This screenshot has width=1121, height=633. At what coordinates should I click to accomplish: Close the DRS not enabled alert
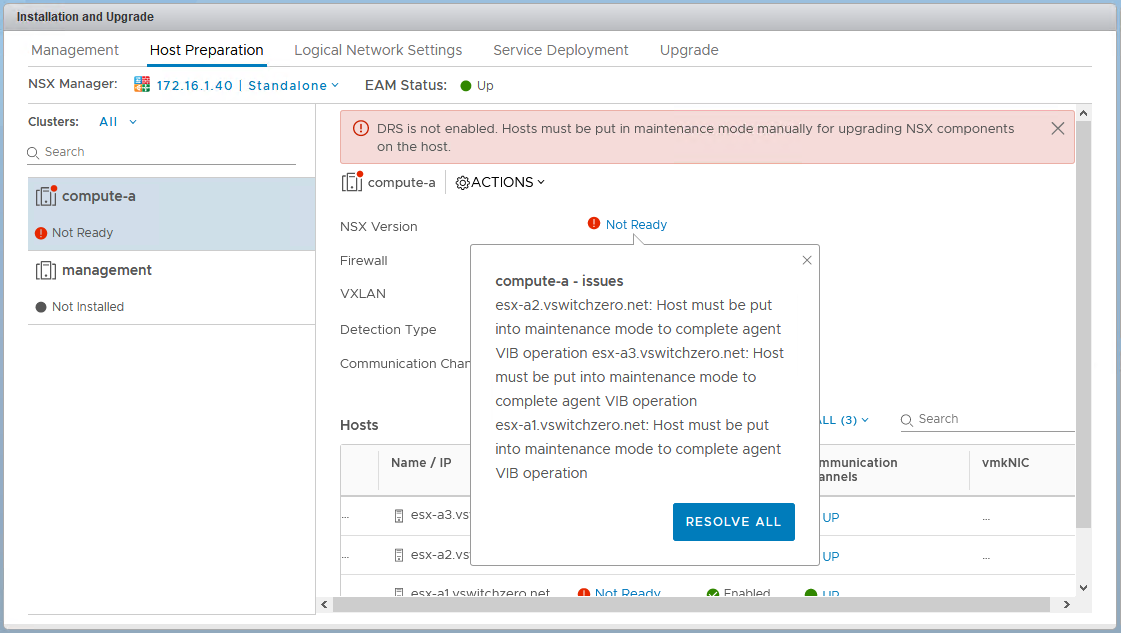point(1057,128)
